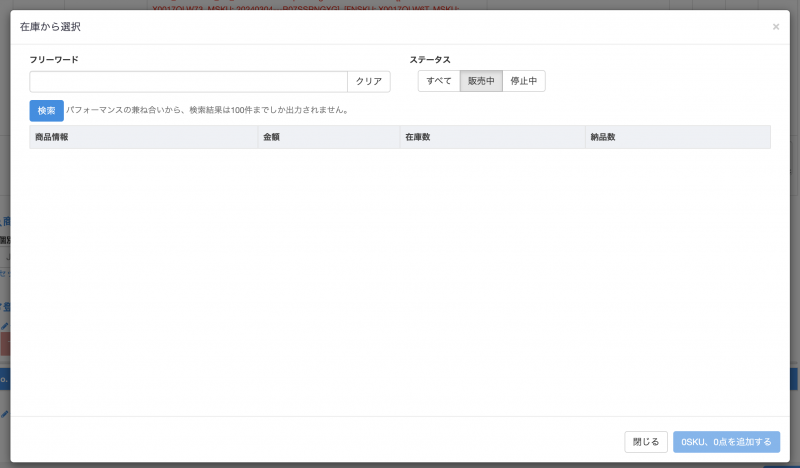Screen dimensions: 800x468
Task: Click the 0SKU、0点を追加する button
Action: (x=727, y=442)
